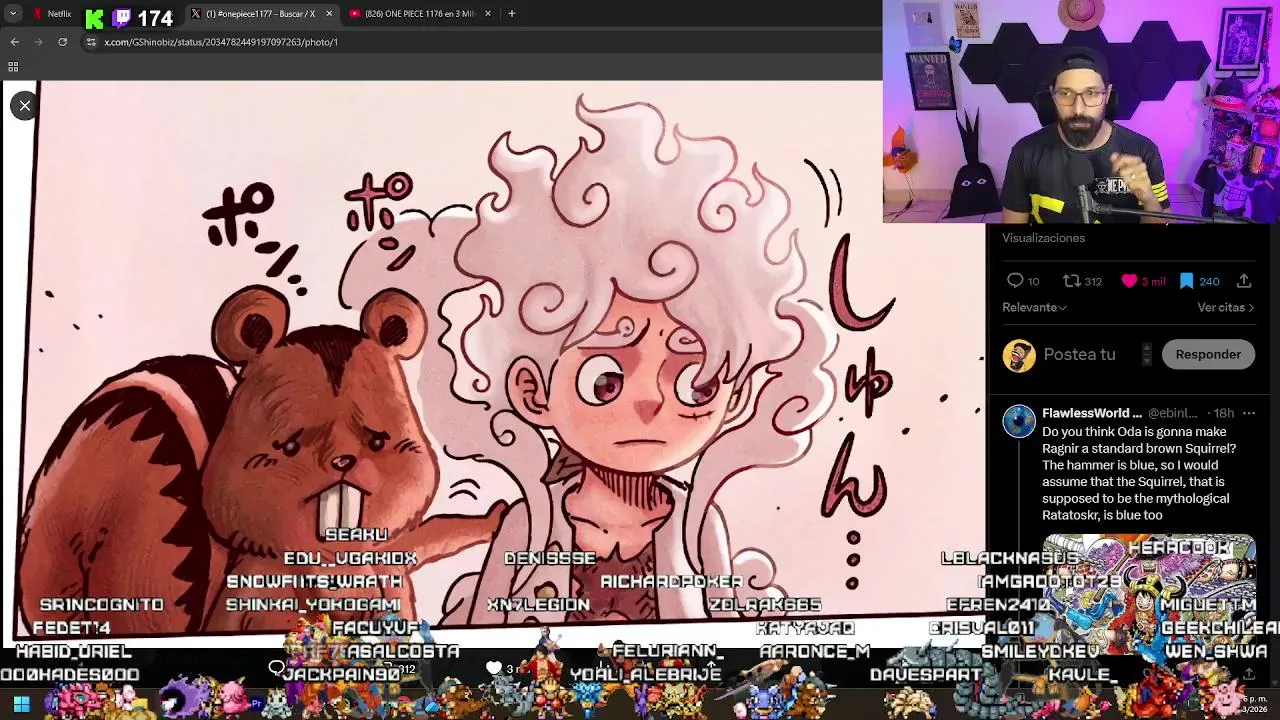Close the ONE PIECE 1176 YouTube tab
This screenshot has height=720, width=1280.
tap(488, 14)
